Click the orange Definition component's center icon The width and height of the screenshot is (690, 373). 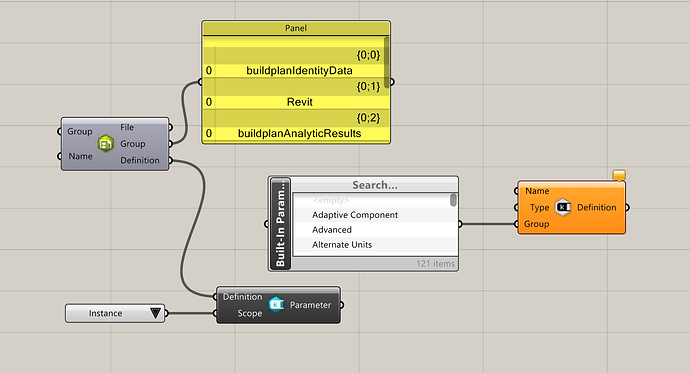pyautogui.click(x=563, y=207)
